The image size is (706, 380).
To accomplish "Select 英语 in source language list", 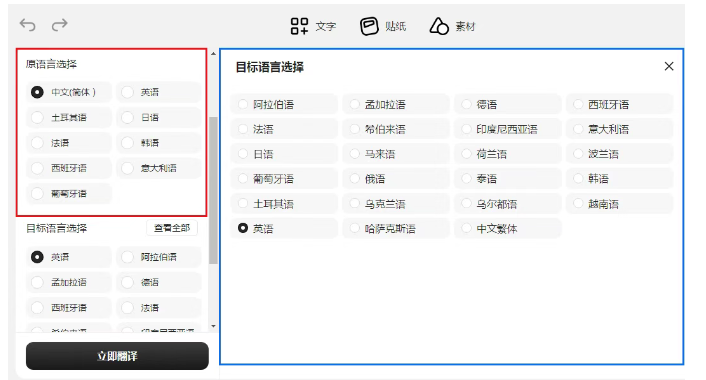I will pyautogui.click(x=158, y=92).
